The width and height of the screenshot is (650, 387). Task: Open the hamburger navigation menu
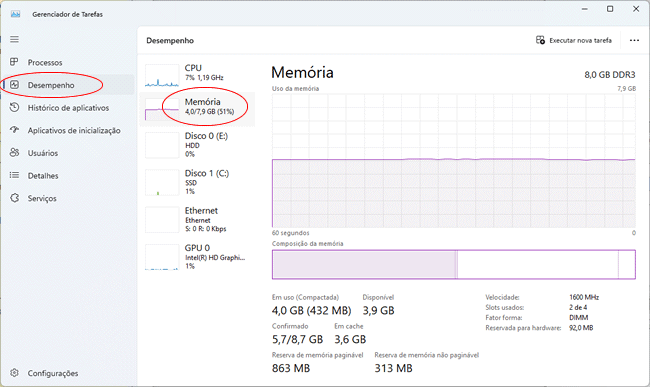pos(15,39)
